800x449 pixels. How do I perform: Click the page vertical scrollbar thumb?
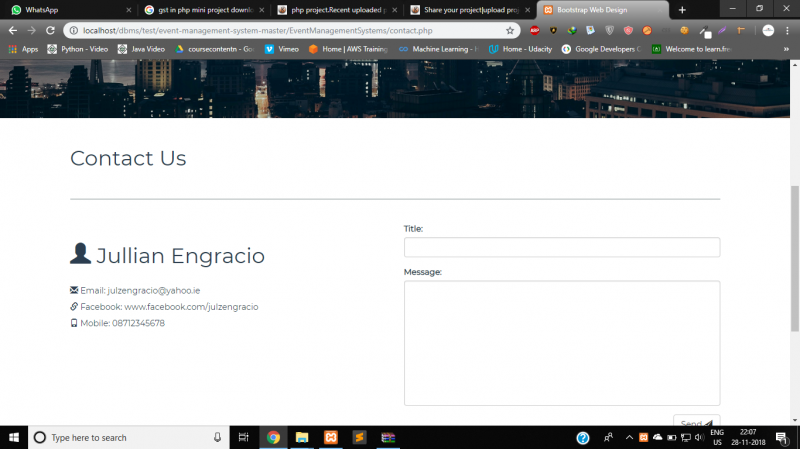point(794,259)
